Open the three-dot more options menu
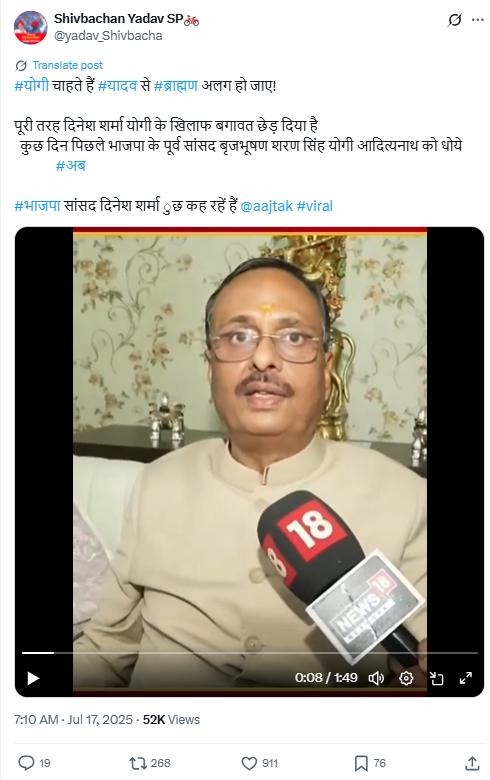490x780 pixels. [478, 20]
